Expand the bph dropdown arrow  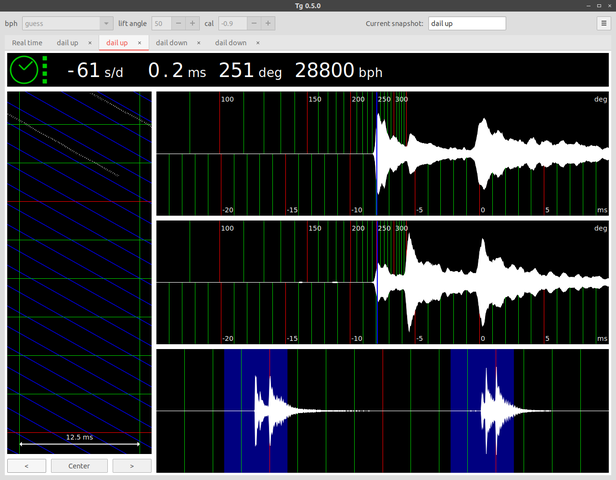[106, 24]
